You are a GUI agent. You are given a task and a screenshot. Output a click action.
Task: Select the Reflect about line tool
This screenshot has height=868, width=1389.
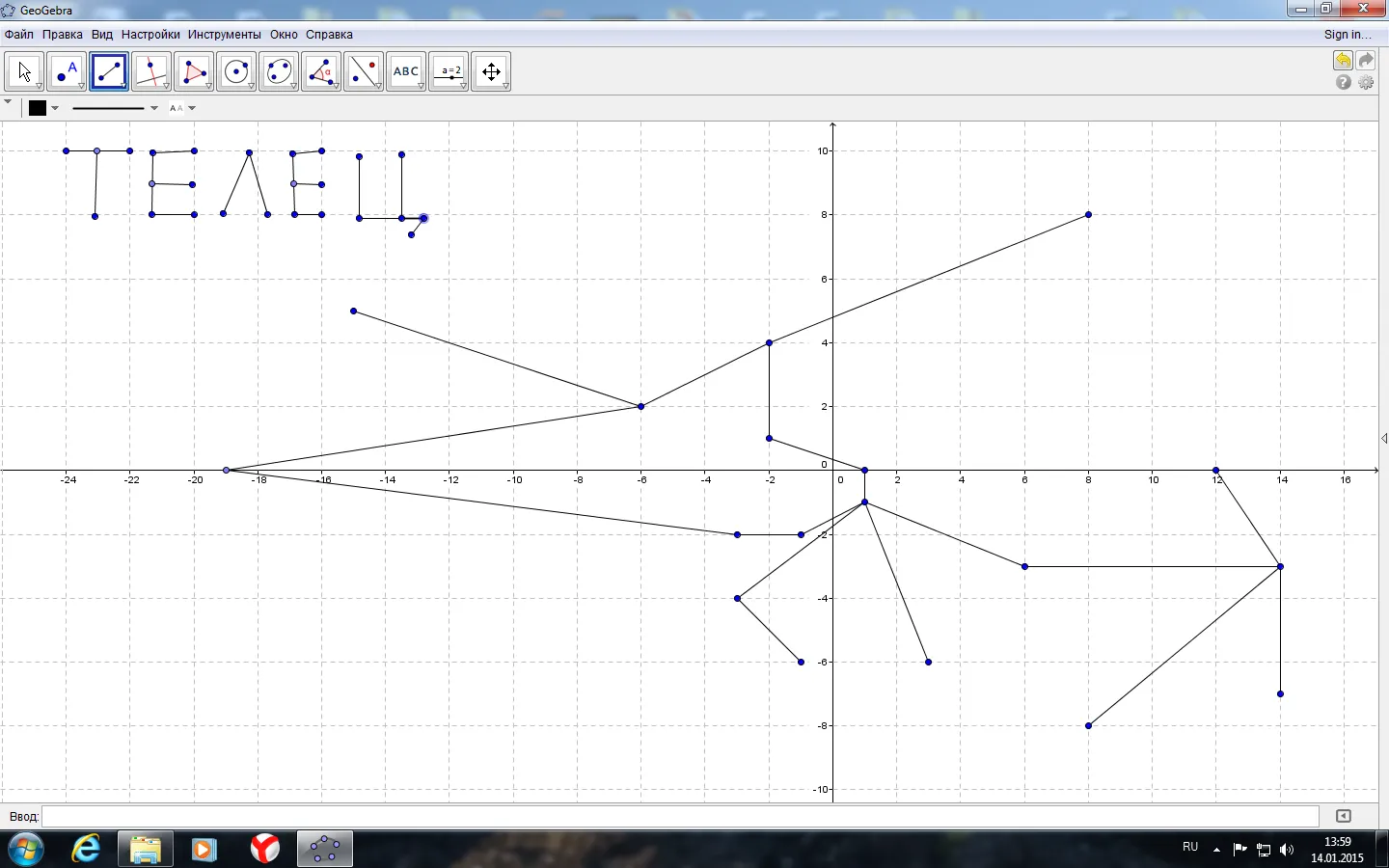[x=364, y=72]
